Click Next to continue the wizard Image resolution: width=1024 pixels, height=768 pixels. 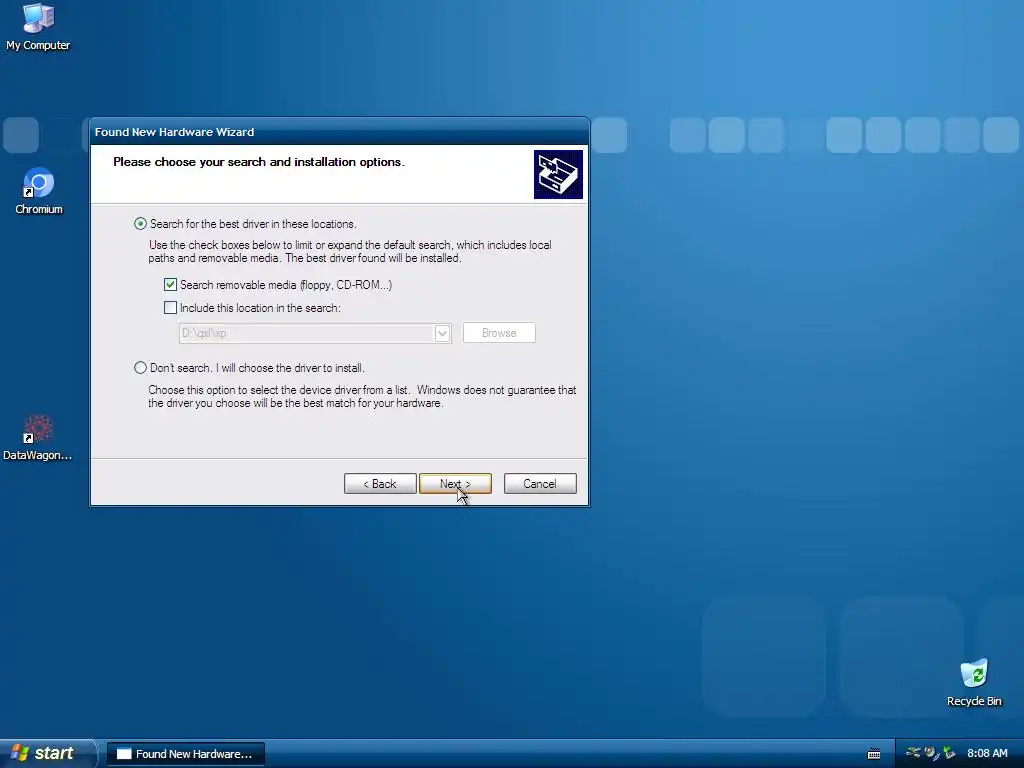pyautogui.click(x=455, y=484)
